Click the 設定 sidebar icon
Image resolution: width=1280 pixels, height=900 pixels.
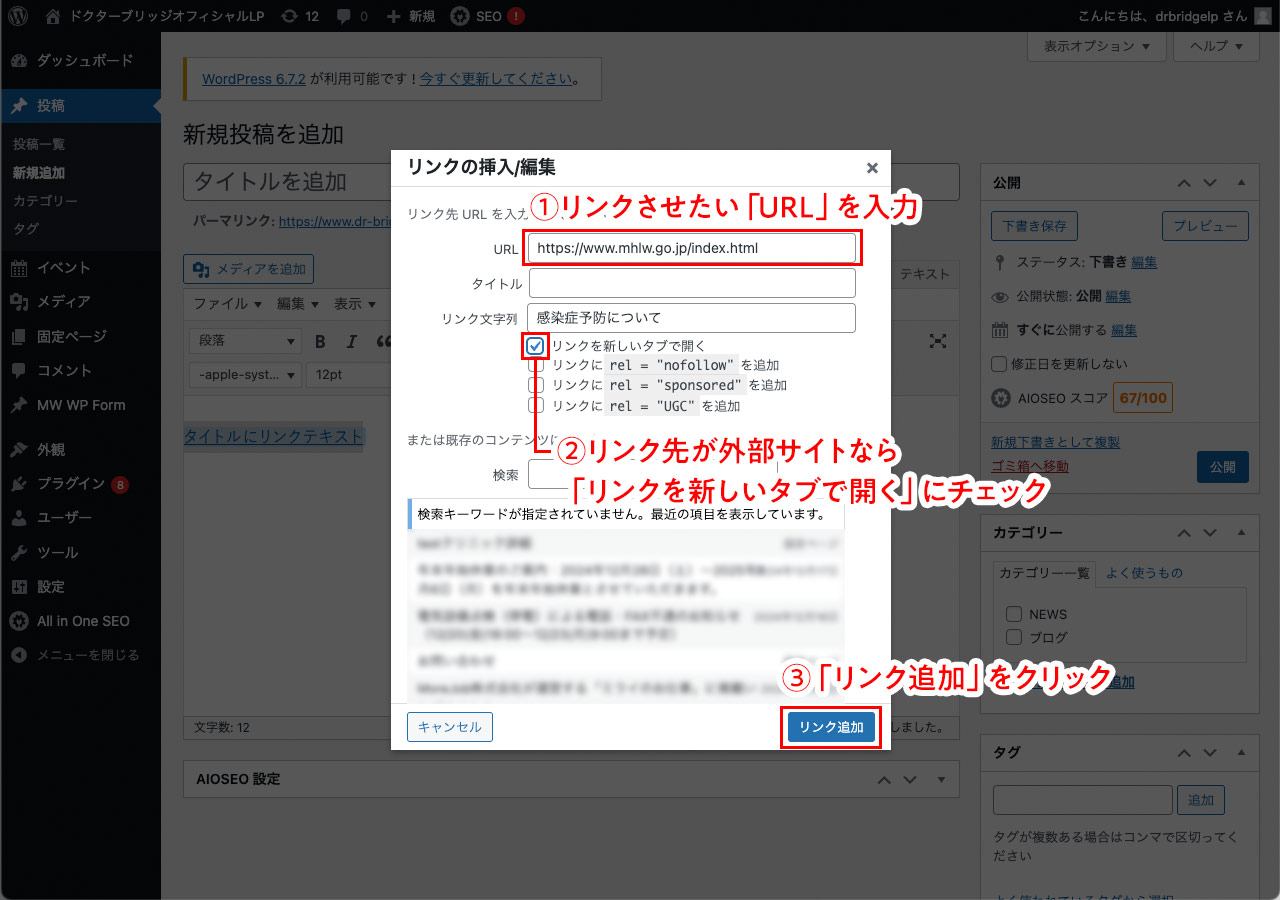coord(19,587)
